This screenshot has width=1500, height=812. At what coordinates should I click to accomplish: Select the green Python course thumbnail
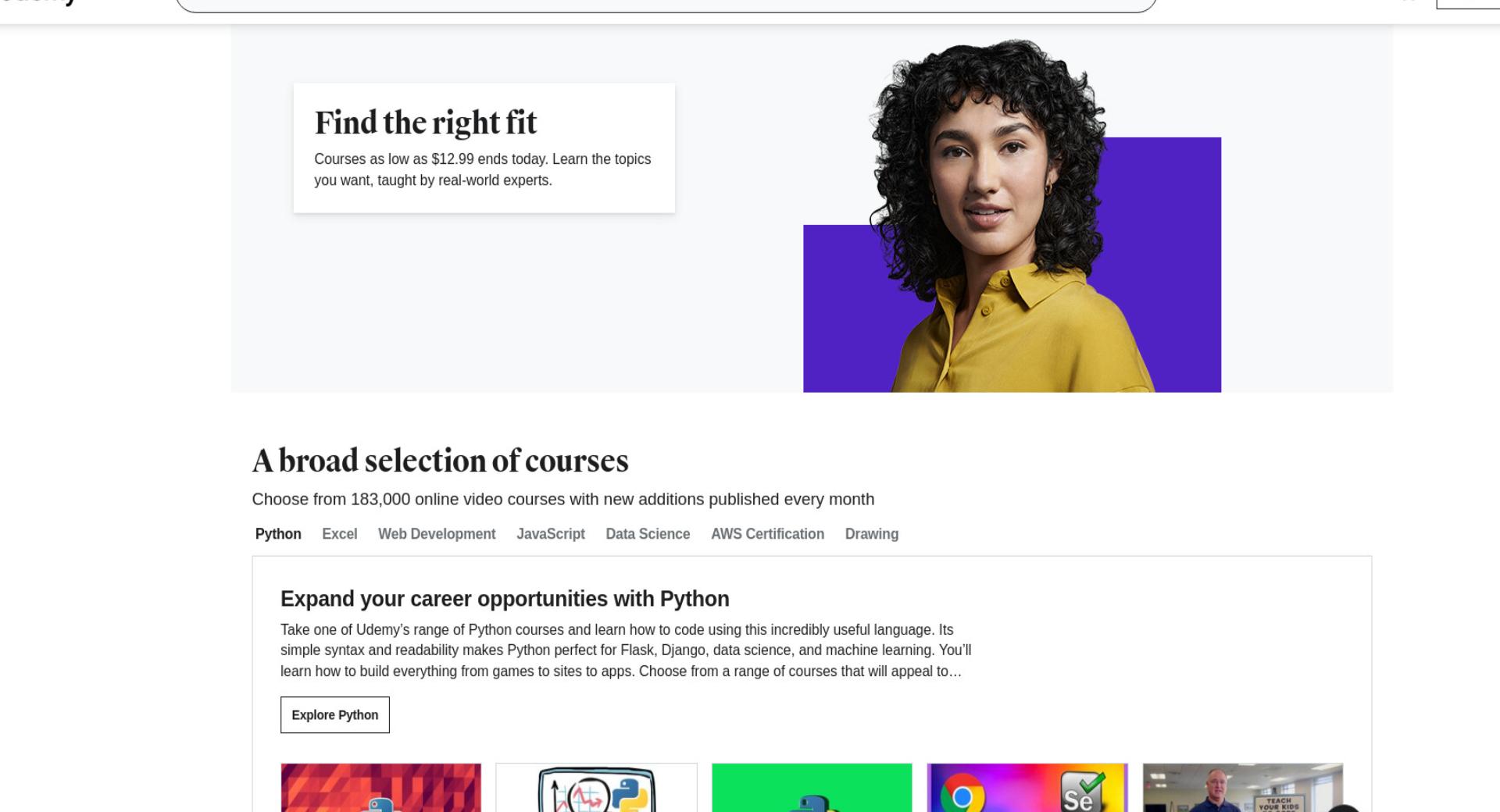coord(812,787)
